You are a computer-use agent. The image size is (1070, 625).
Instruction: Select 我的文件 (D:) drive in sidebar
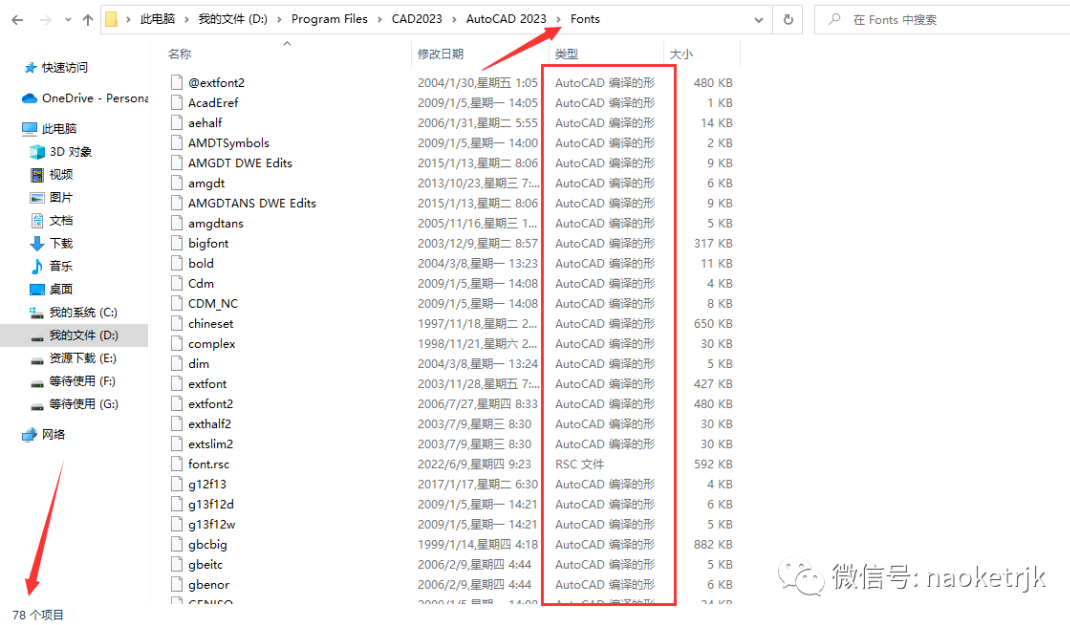(x=83, y=335)
